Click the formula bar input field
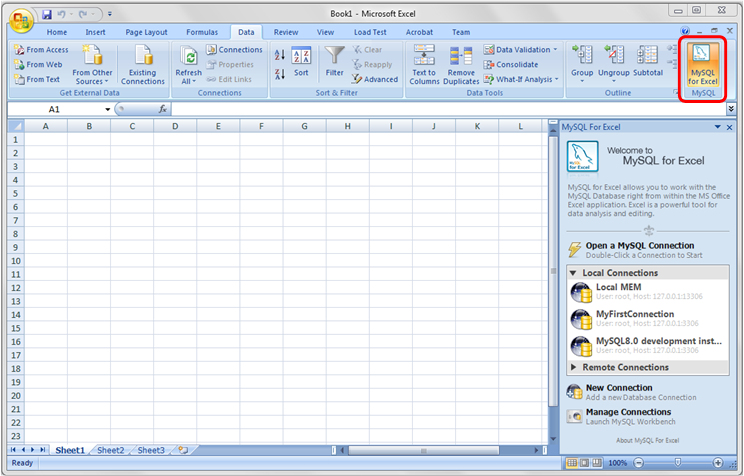The width and height of the screenshot is (744, 476). [448, 109]
